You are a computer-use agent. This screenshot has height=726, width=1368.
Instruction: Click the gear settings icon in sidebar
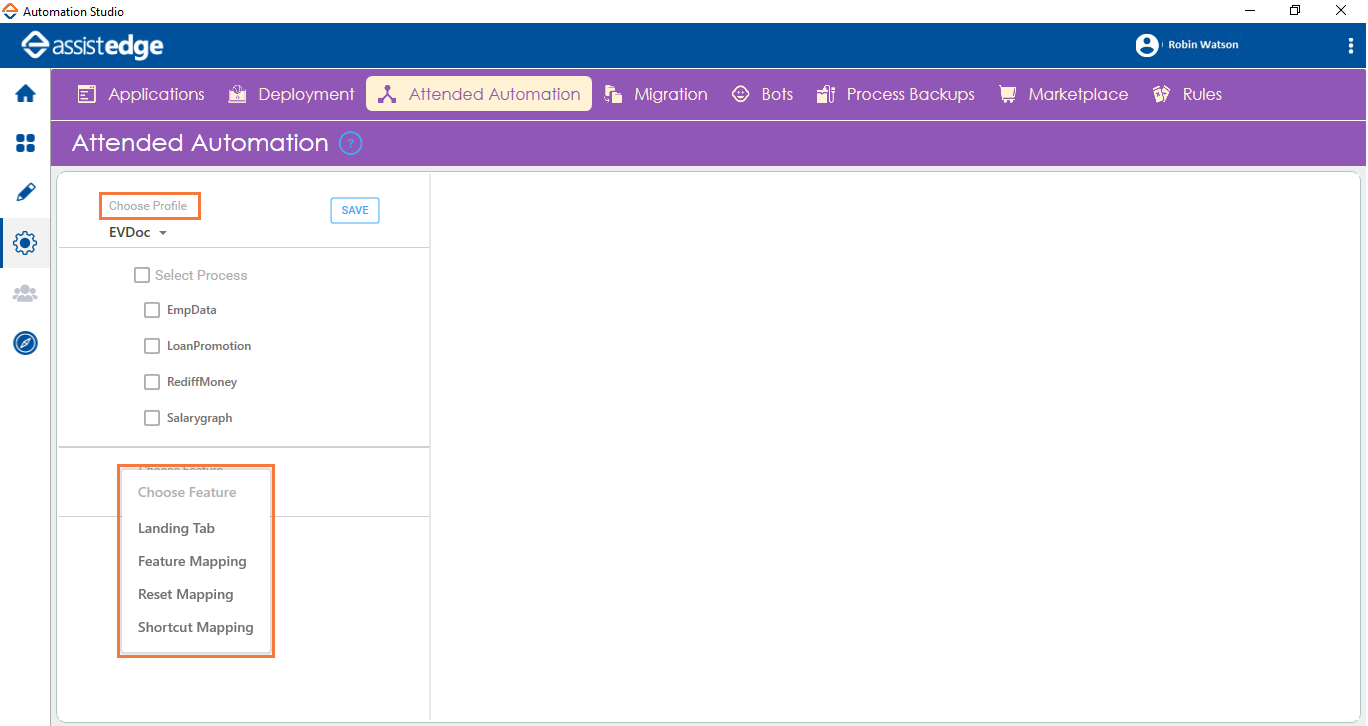pos(25,243)
